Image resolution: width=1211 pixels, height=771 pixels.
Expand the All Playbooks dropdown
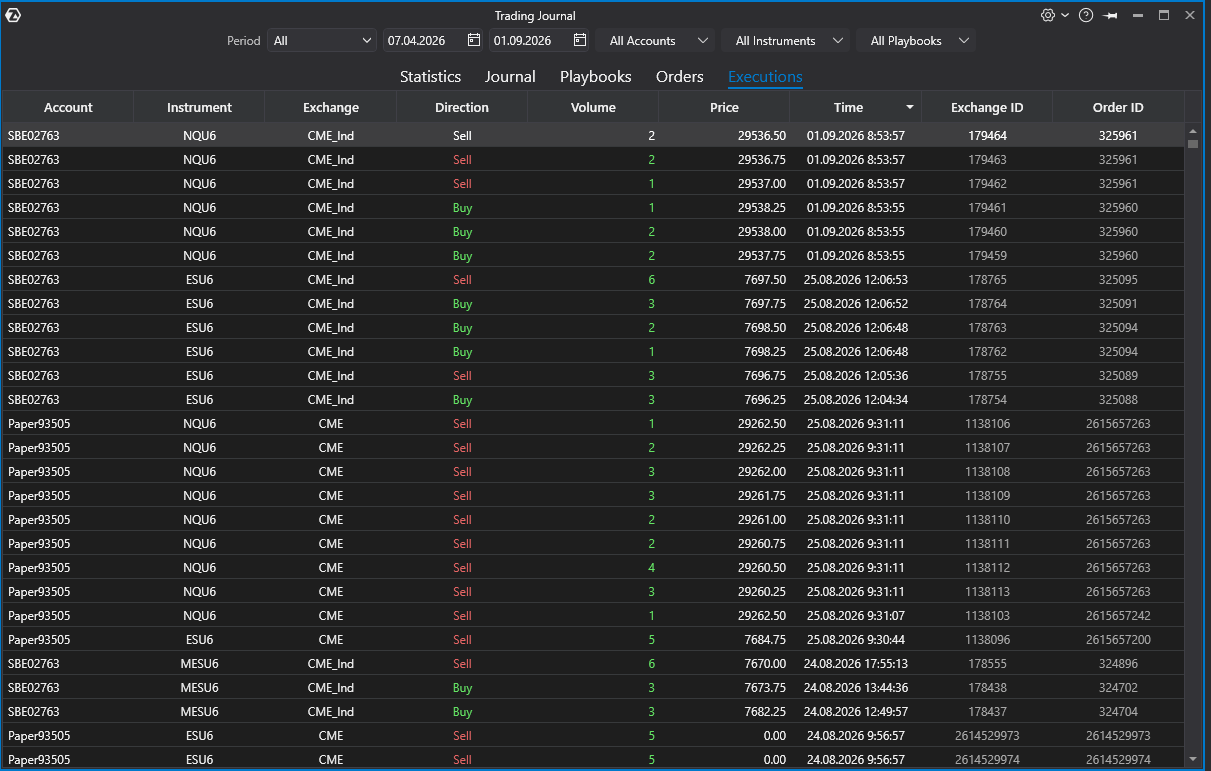pyautogui.click(x=916, y=41)
